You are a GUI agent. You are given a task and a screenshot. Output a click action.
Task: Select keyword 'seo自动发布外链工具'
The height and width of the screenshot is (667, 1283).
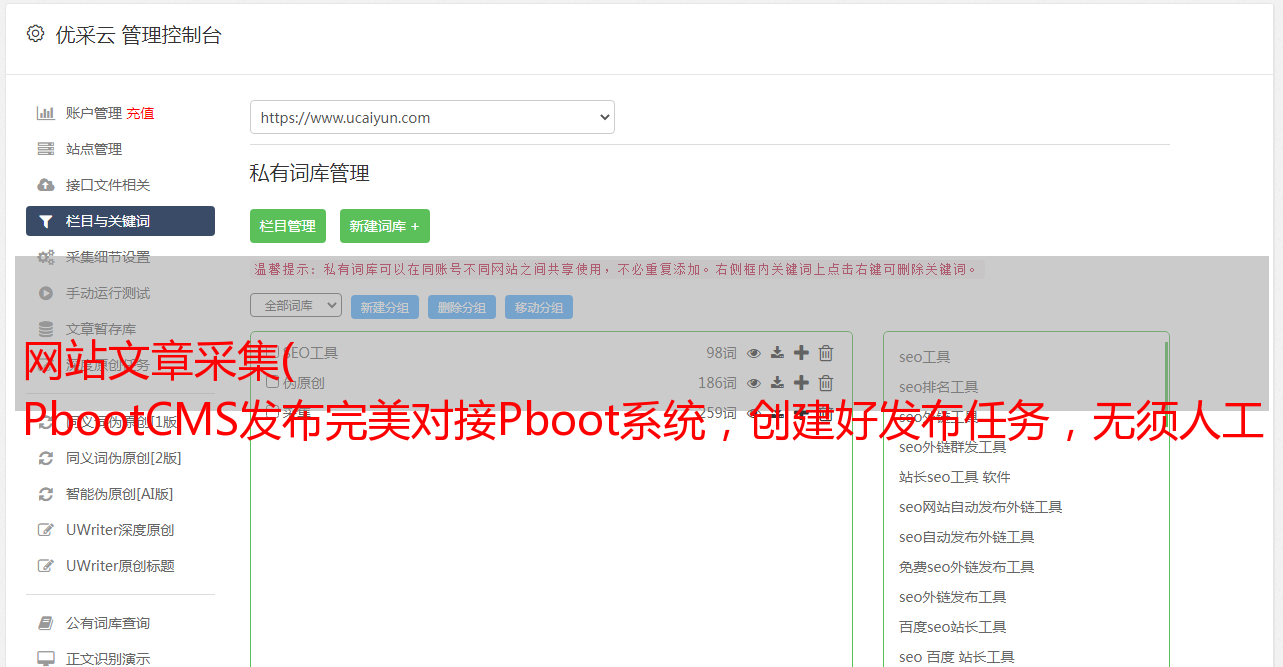coord(967,537)
